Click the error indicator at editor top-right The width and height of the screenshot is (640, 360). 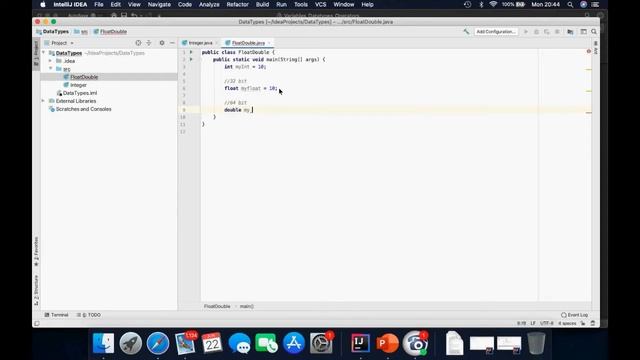click(589, 51)
